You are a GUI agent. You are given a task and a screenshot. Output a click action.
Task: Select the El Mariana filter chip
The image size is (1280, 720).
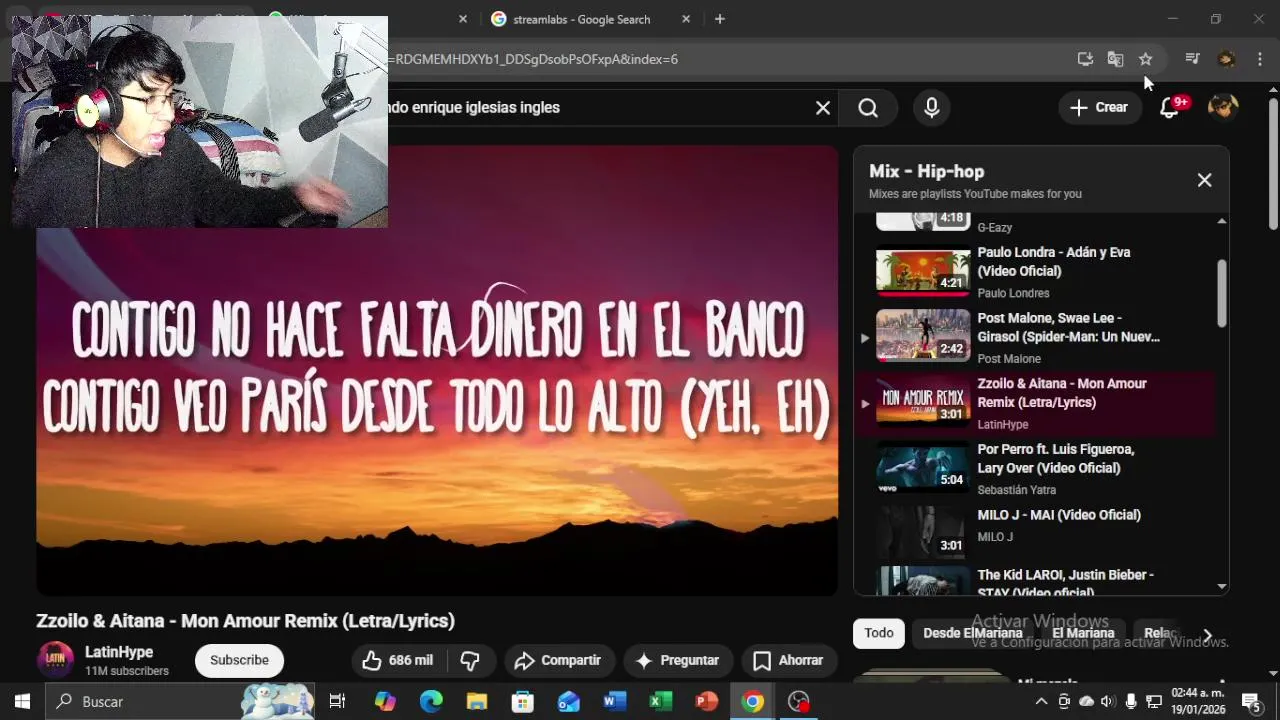pyautogui.click(x=1083, y=633)
